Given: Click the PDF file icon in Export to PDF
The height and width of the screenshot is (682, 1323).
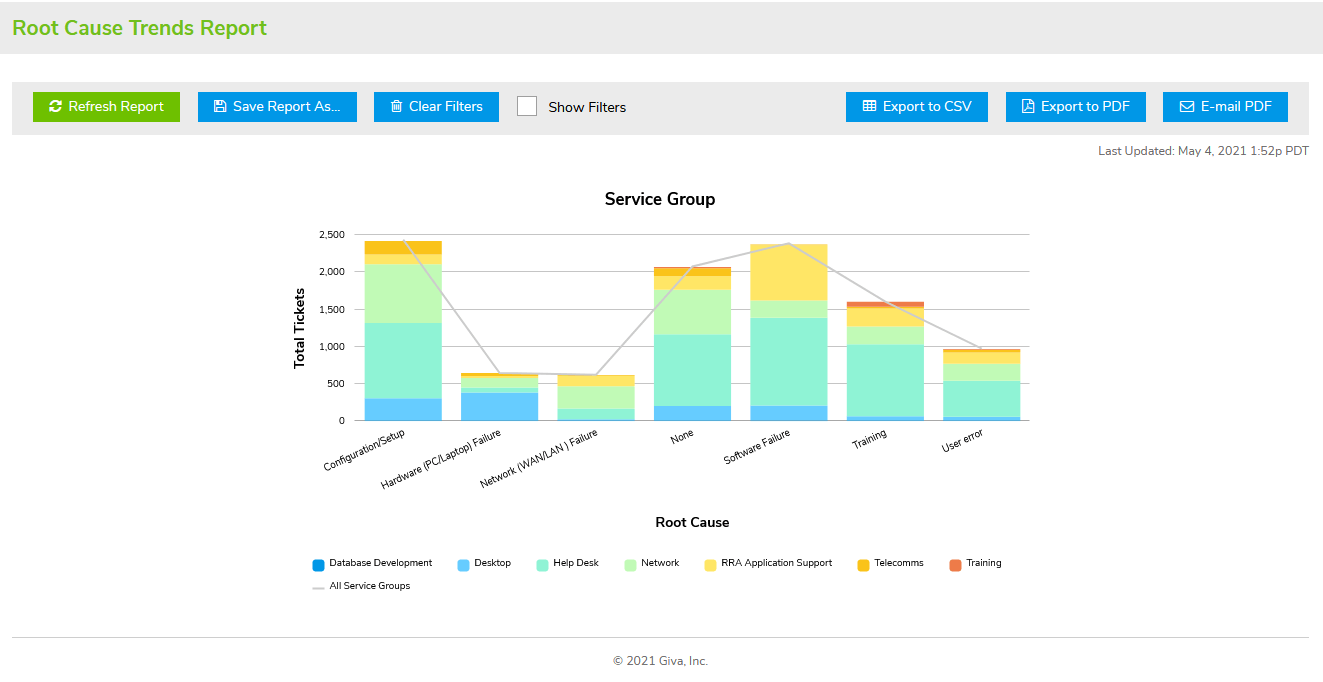Looking at the screenshot, I should (x=1027, y=107).
